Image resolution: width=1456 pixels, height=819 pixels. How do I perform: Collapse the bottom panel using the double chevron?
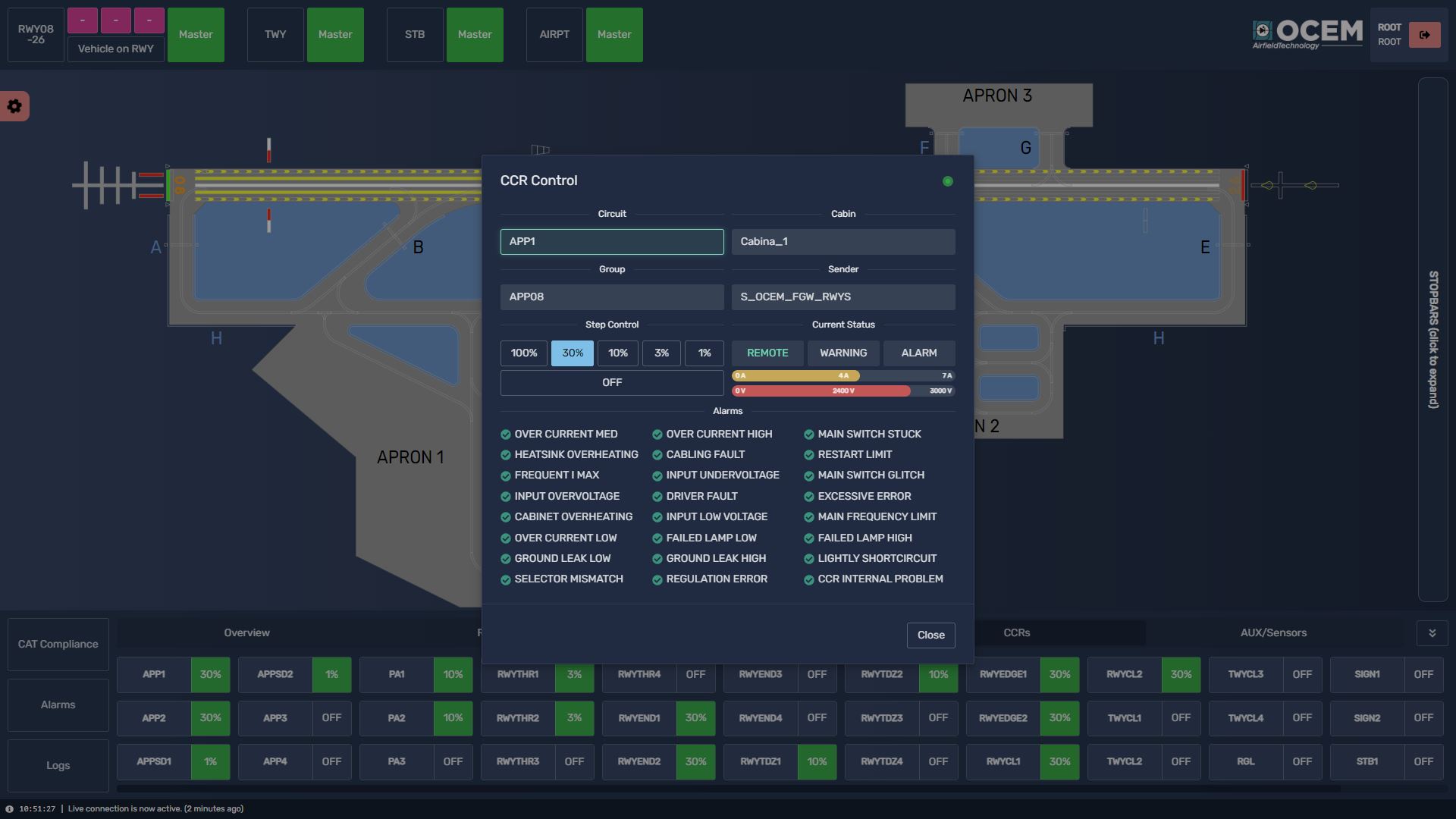click(1433, 632)
